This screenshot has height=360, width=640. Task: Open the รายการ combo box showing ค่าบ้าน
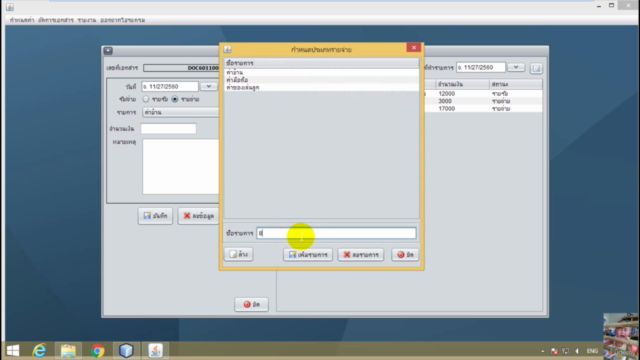[180, 112]
